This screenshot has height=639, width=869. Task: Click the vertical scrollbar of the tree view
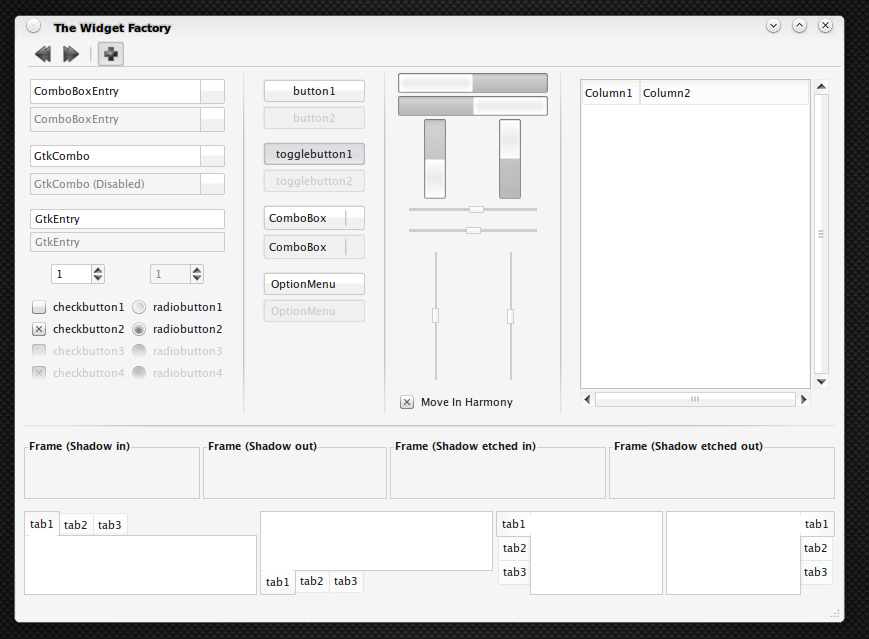[821, 234]
